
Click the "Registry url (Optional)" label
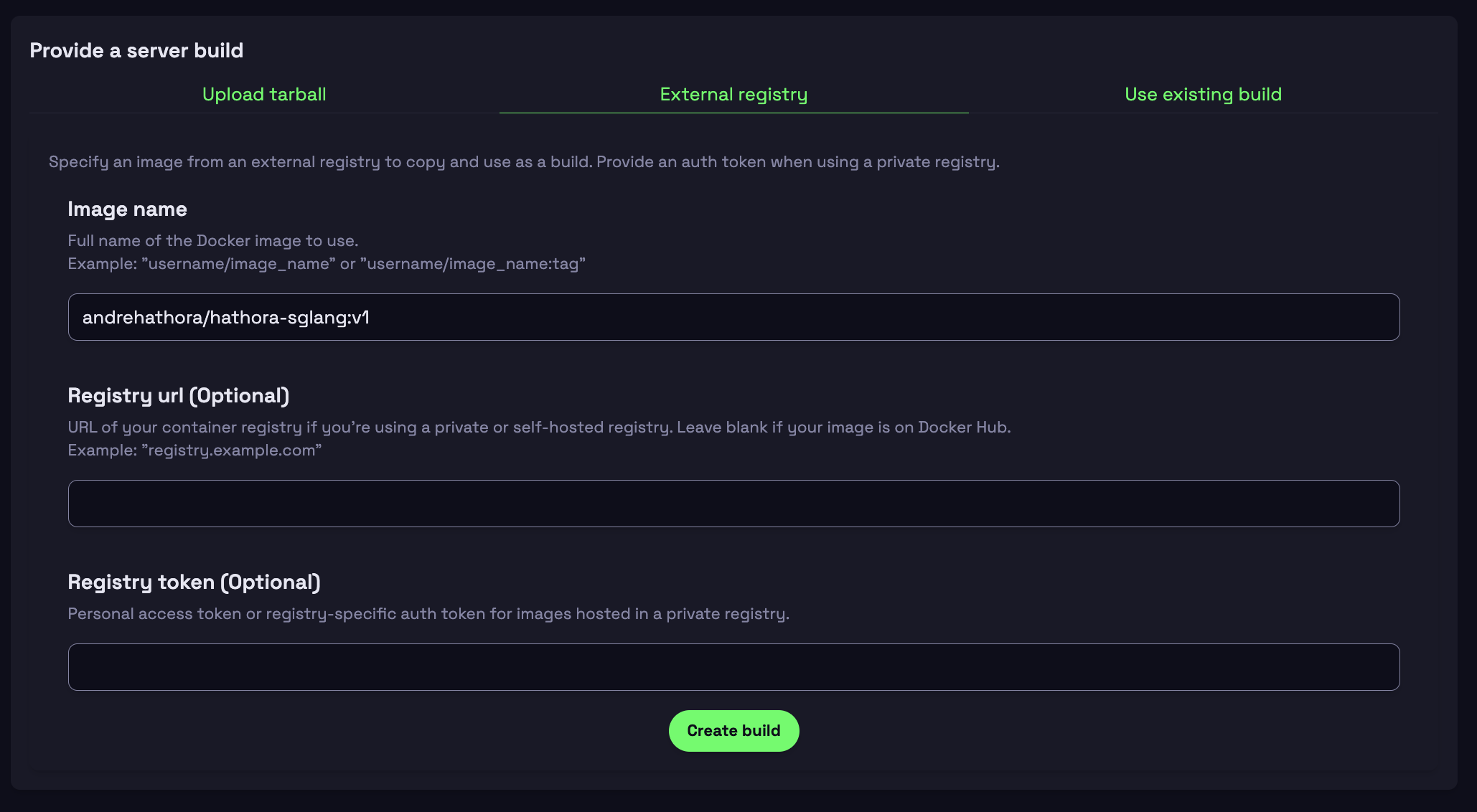[x=178, y=395]
